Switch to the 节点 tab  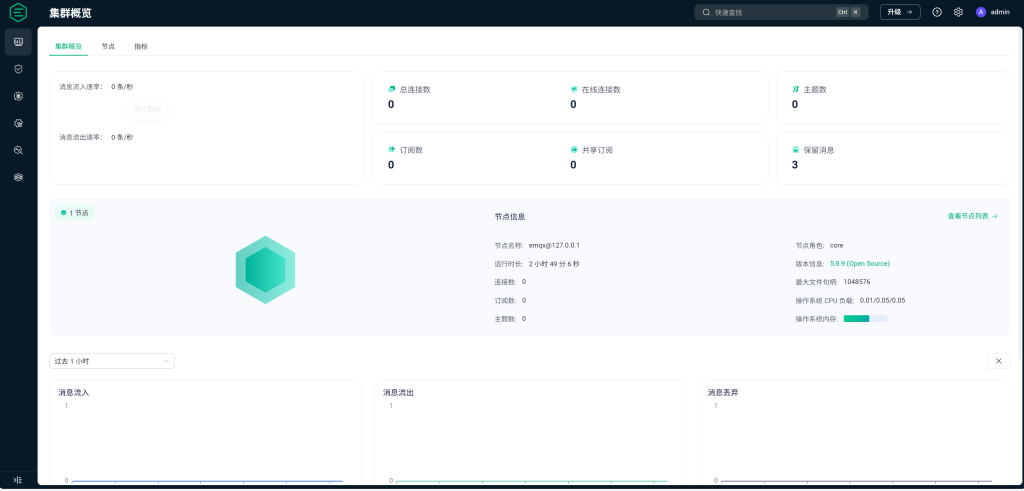click(108, 46)
